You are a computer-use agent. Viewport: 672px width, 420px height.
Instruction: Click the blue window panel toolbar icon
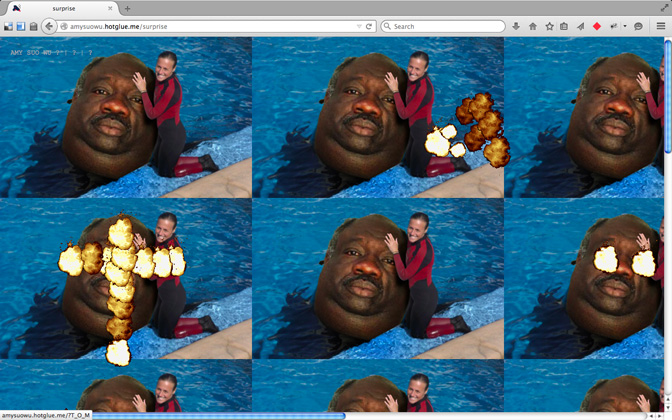pos(21,27)
